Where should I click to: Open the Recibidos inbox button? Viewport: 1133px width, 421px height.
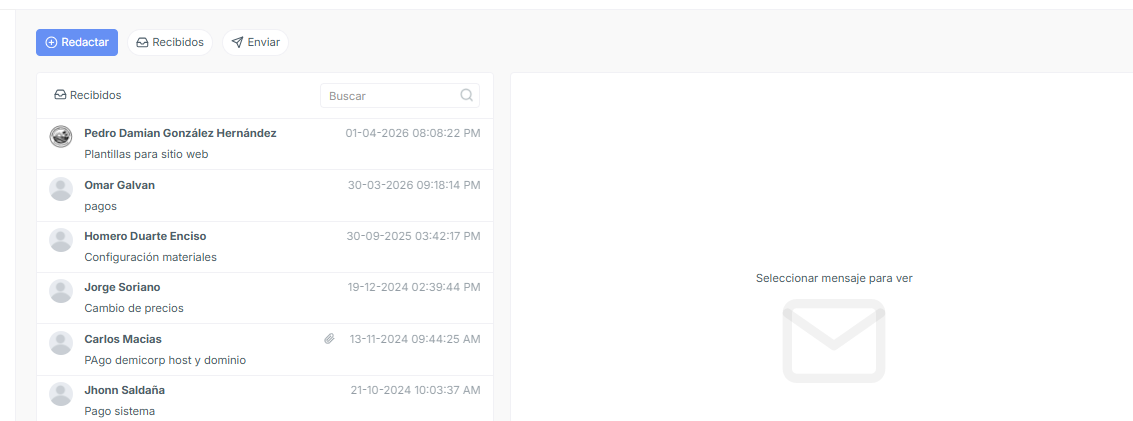pos(170,43)
